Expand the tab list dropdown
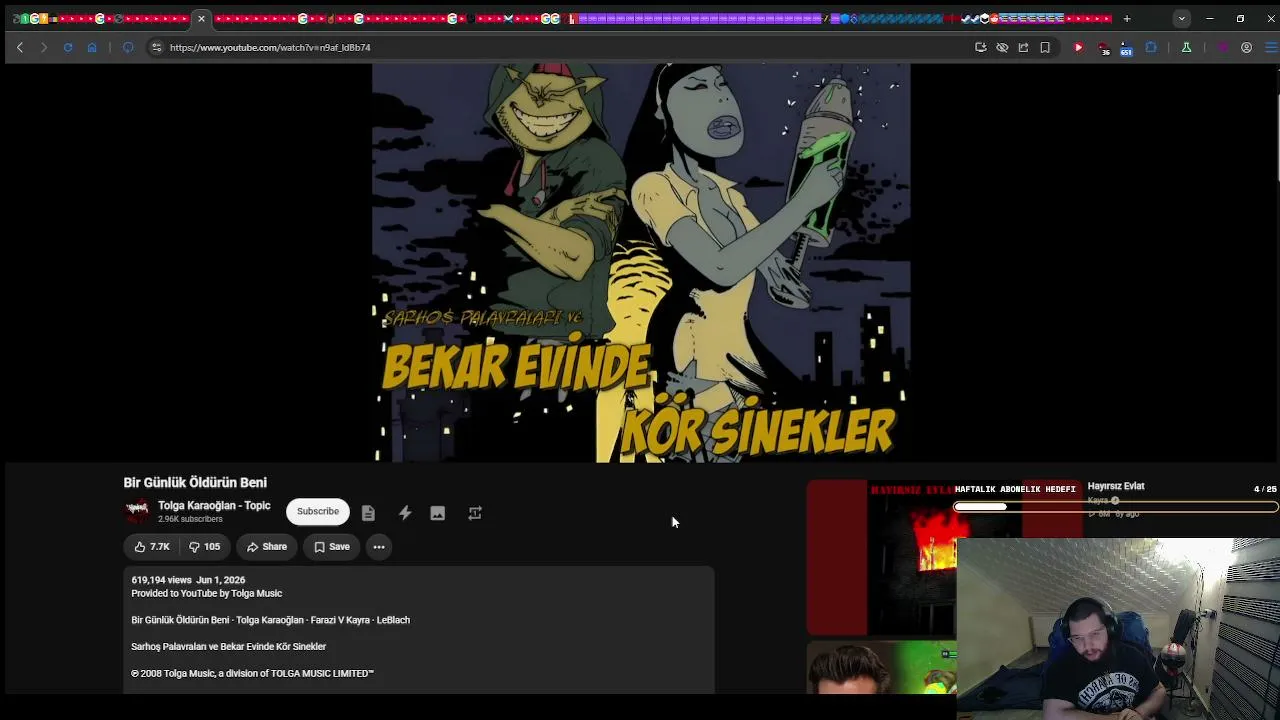This screenshot has width=1280, height=720. pos(1182,18)
